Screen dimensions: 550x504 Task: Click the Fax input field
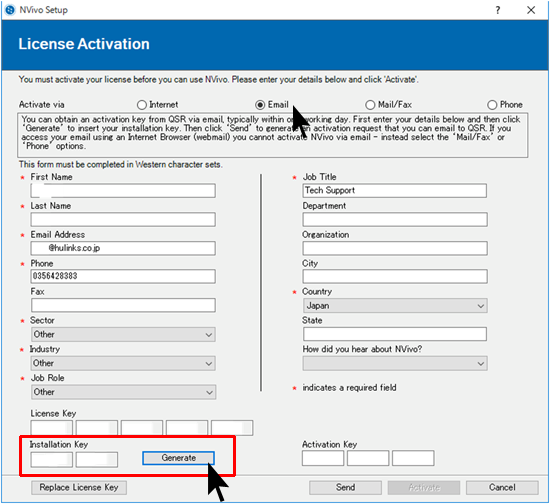coord(123,305)
